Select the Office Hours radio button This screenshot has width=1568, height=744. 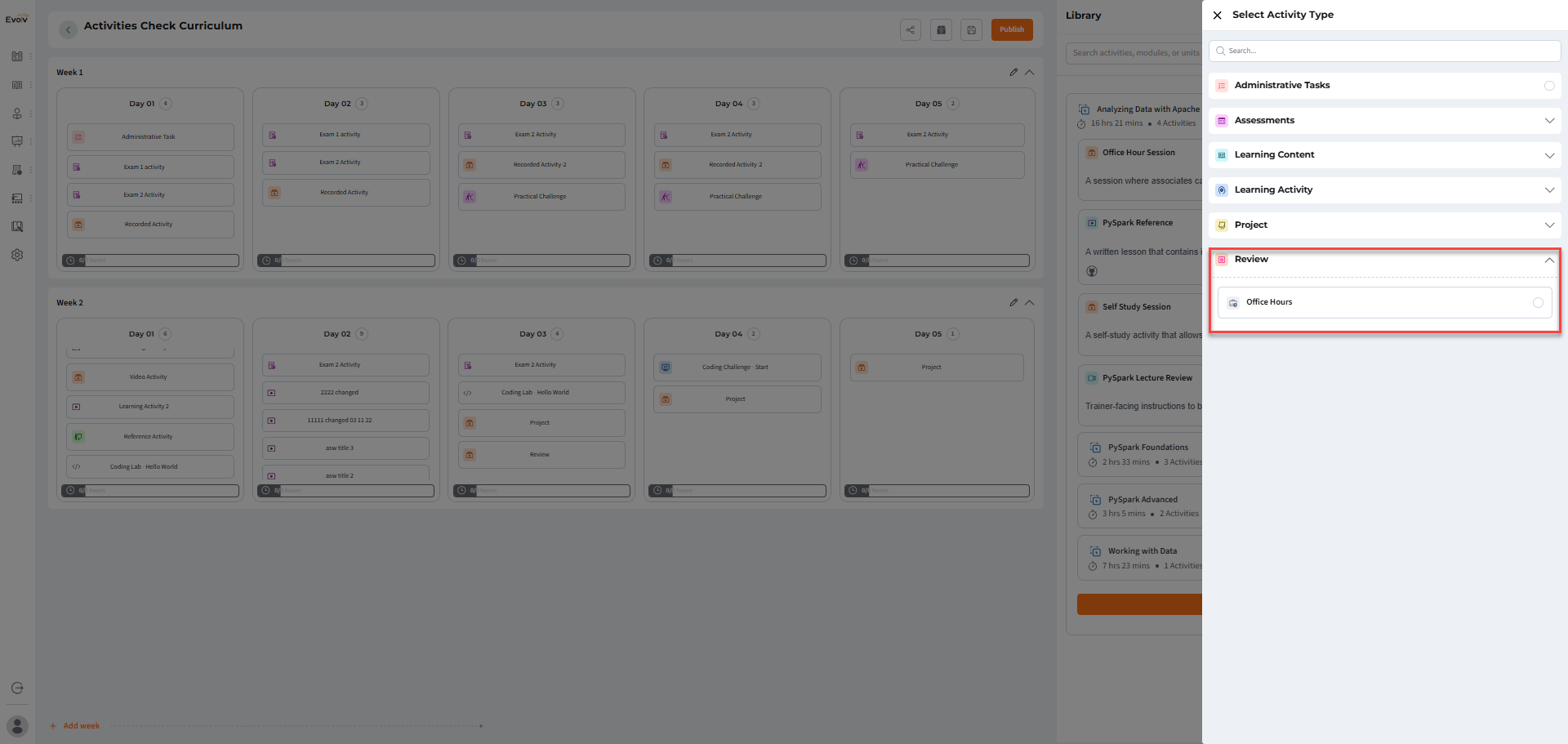[1538, 302]
